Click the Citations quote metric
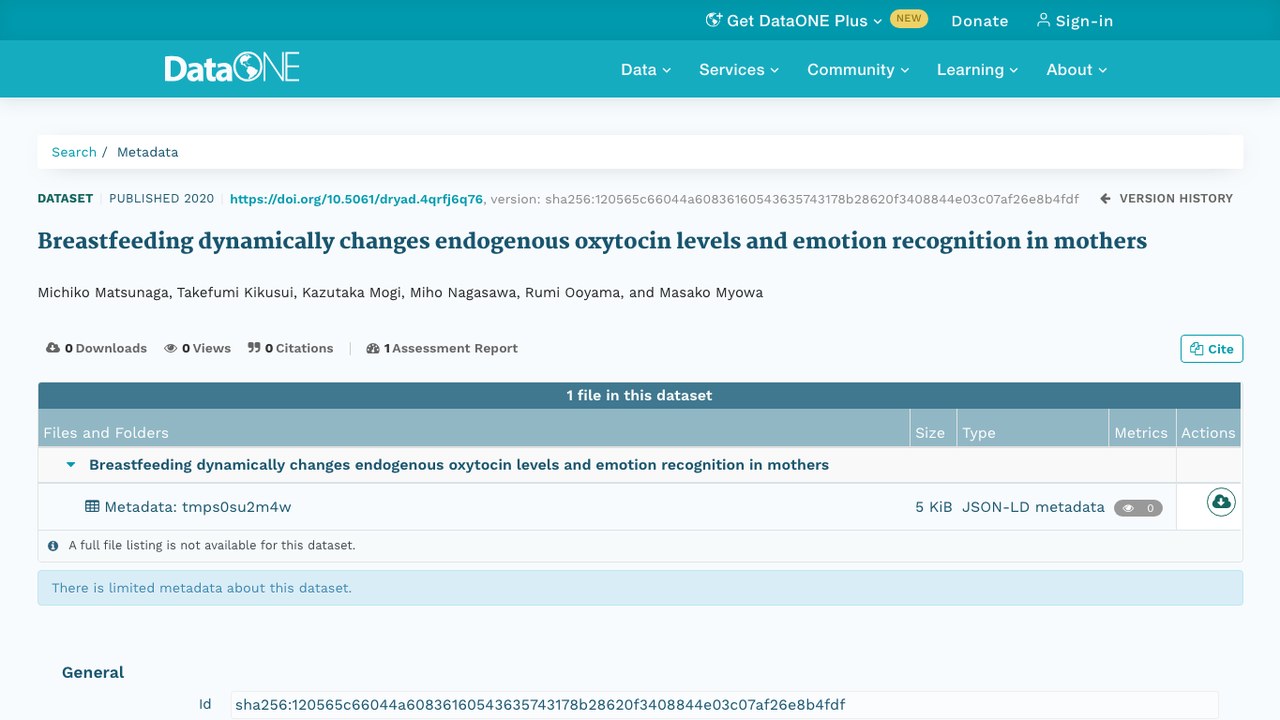Screen dimensions: 1280x720 tap(290, 348)
